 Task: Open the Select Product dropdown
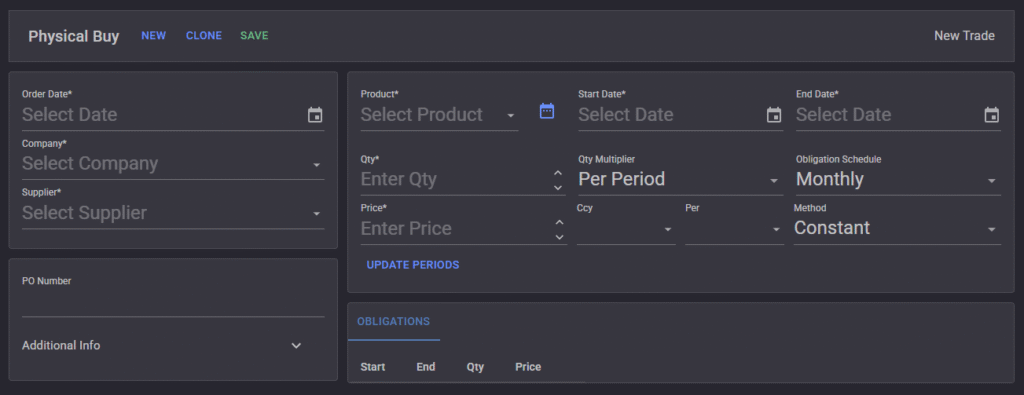(x=440, y=115)
